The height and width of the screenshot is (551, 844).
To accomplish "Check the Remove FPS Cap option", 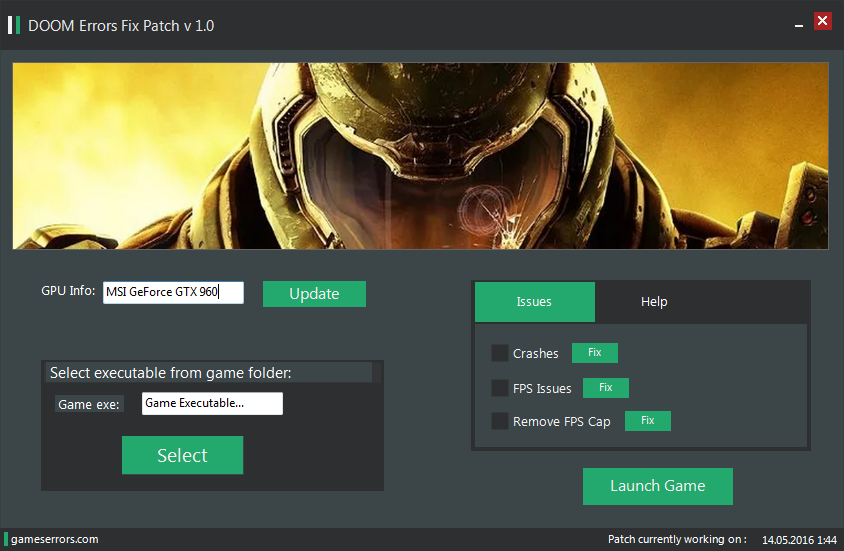I will point(500,421).
